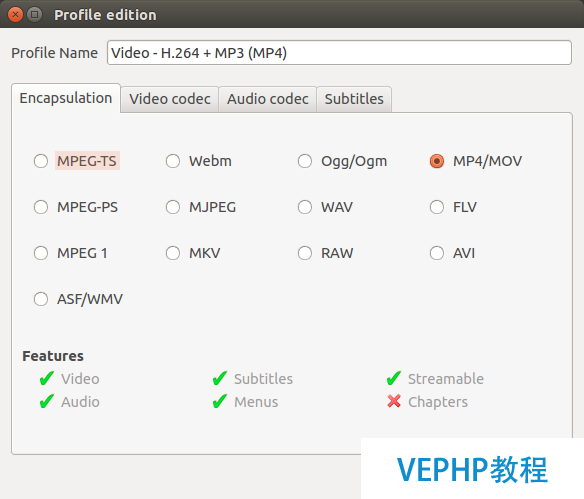Click the green checkmark beside Streamable
This screenshot has height=499, width=584.
(x=394, y=378)
